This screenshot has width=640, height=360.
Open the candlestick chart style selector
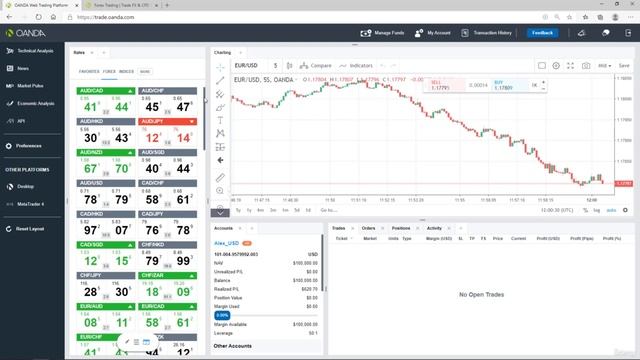tap(289, 66)
